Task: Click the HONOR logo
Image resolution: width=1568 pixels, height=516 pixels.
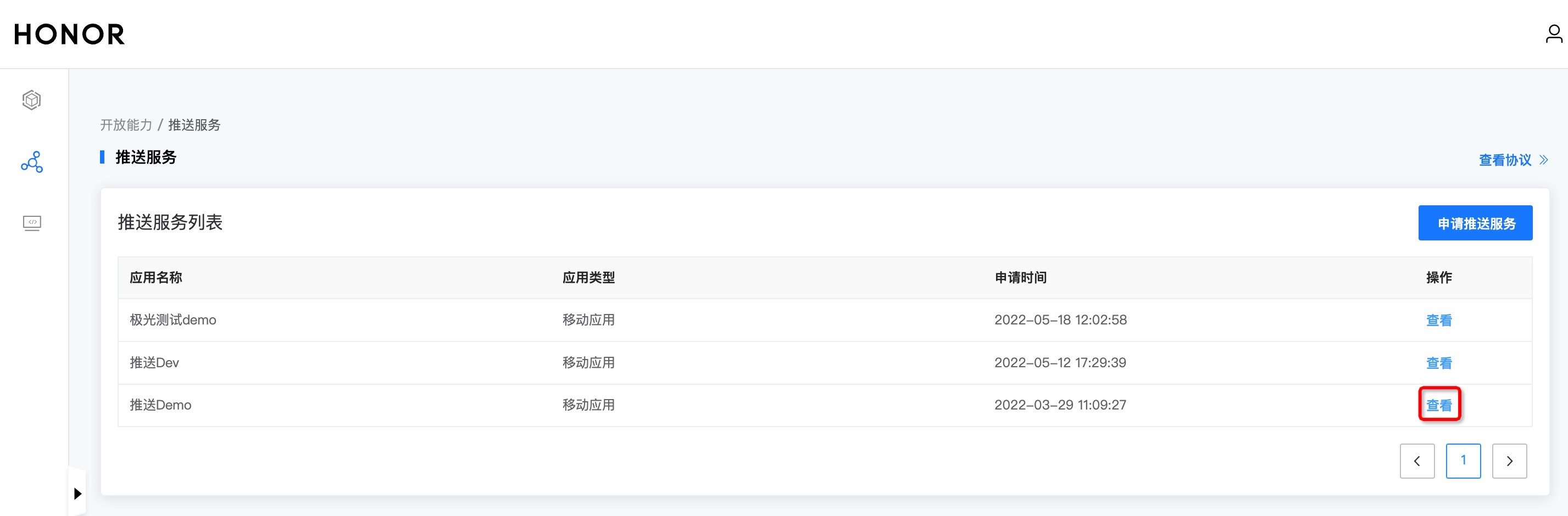Action: 69,34
